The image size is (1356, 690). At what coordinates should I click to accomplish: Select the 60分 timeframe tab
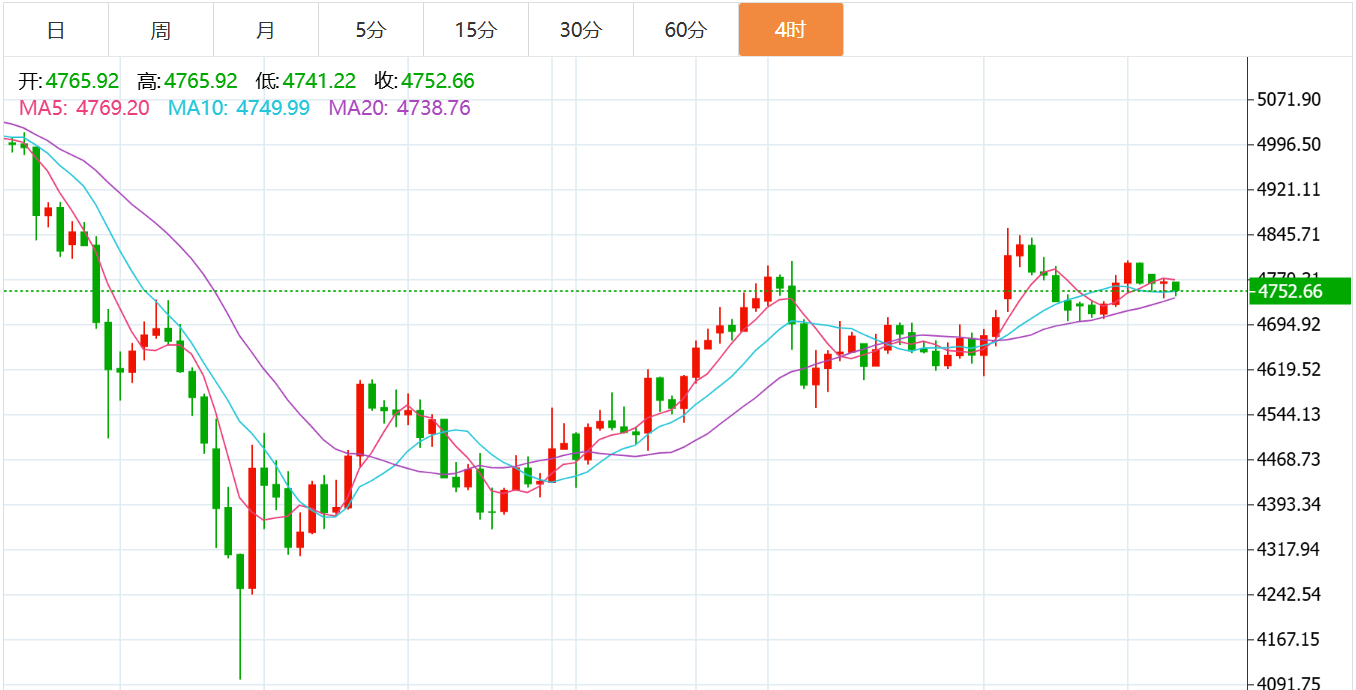click(686, 30)
